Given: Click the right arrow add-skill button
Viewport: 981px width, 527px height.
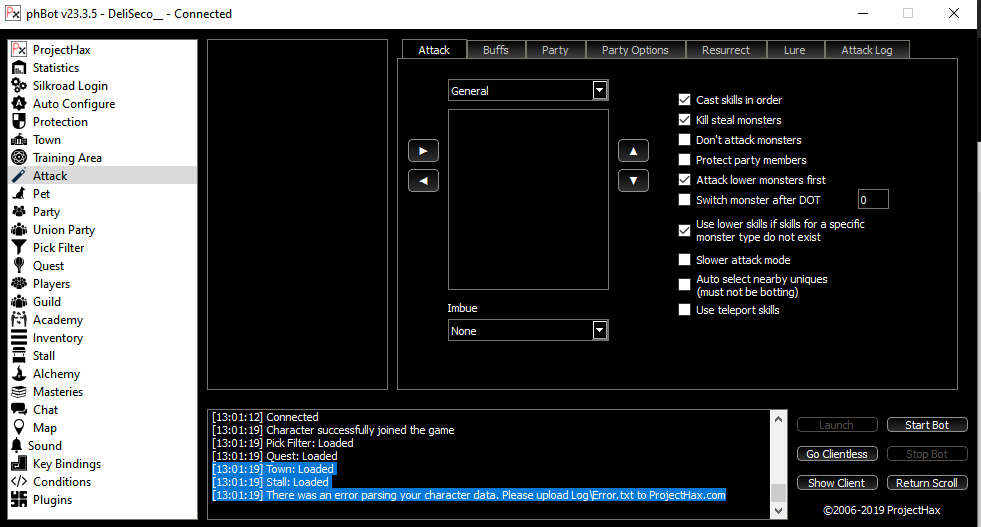Looking at the screenshot, I should point(423,151).
